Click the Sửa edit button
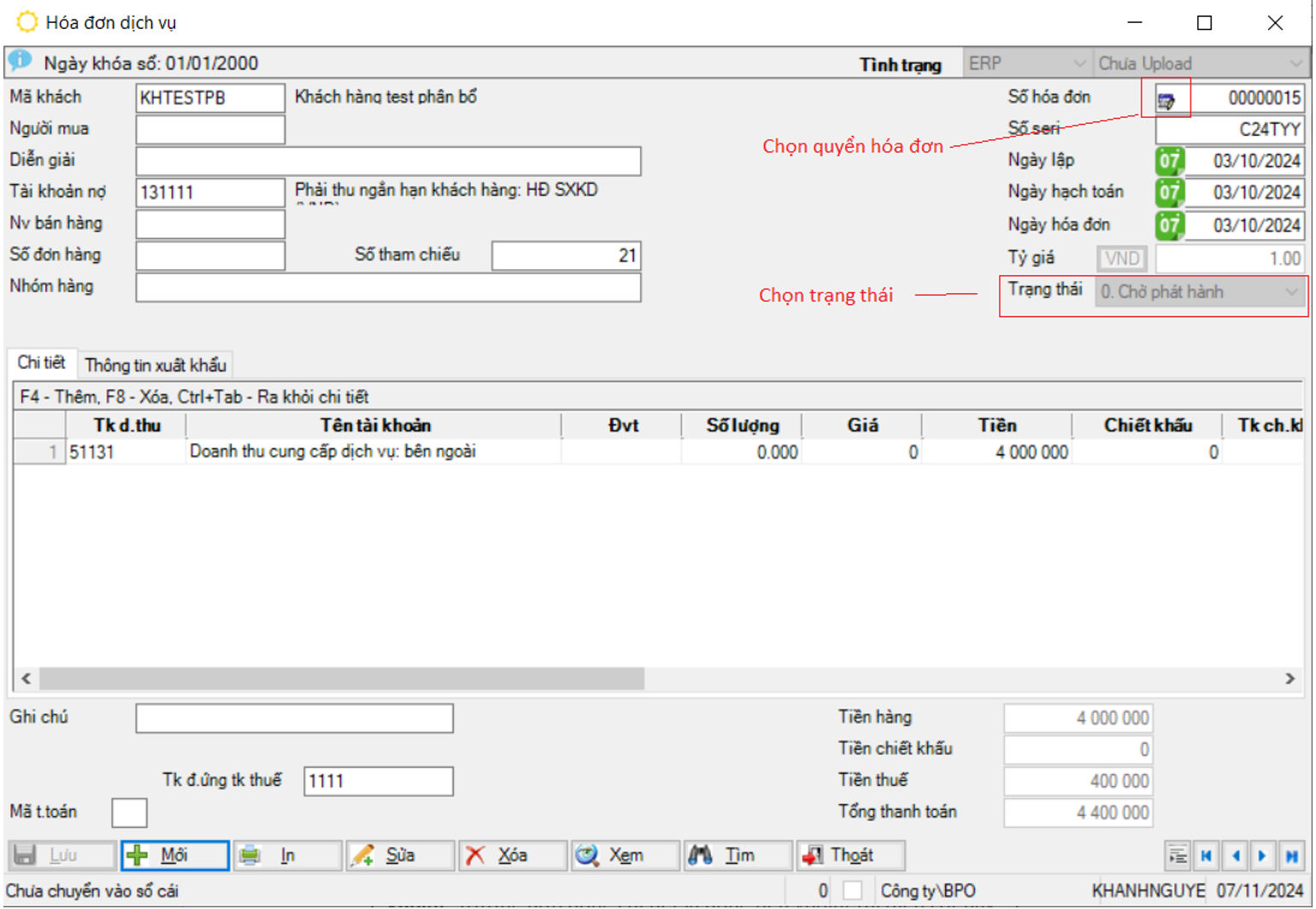Viewport: 1316px width, 909px height. 400,855
